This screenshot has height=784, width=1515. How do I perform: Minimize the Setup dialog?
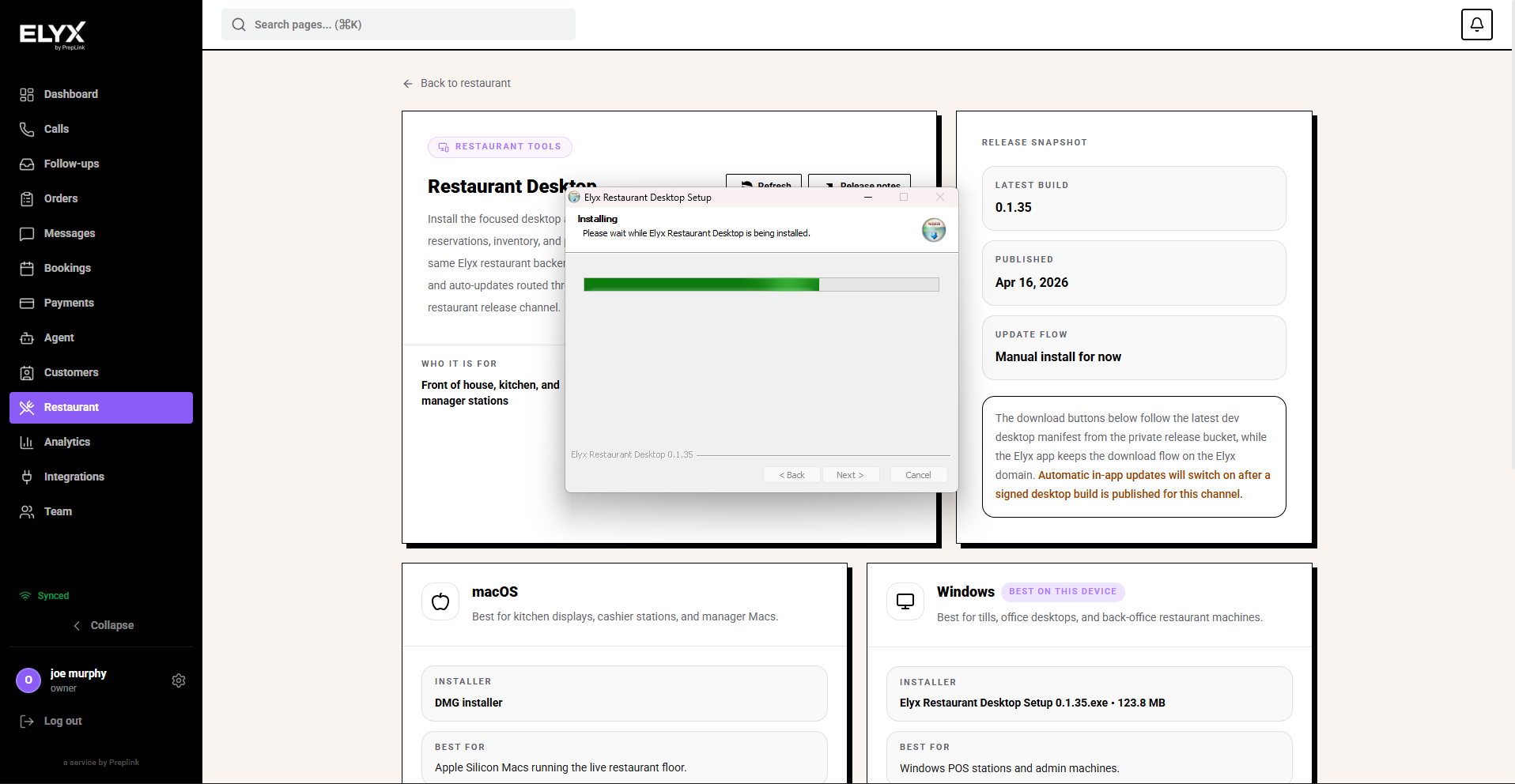coord(868,197)
